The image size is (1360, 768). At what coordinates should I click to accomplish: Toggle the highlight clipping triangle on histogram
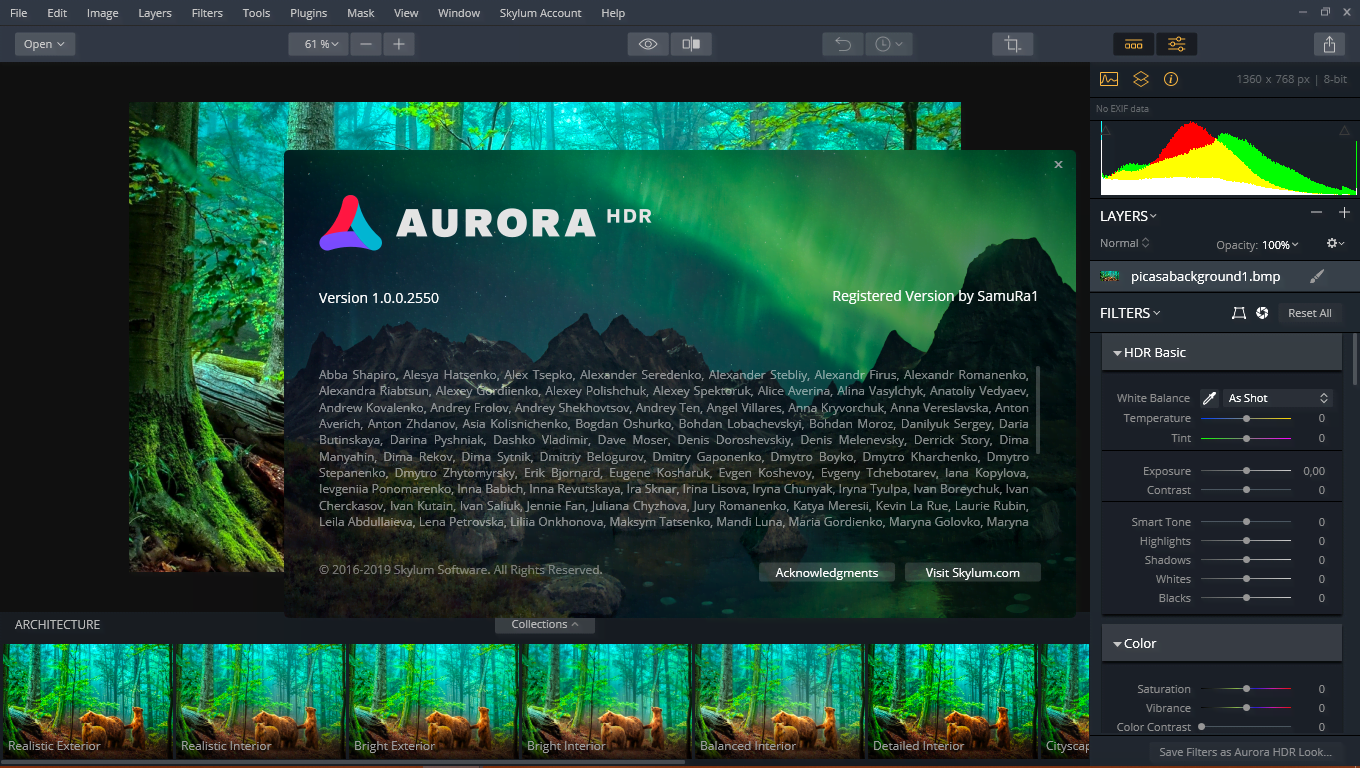pyautogui.click(x=1344, y=130)
